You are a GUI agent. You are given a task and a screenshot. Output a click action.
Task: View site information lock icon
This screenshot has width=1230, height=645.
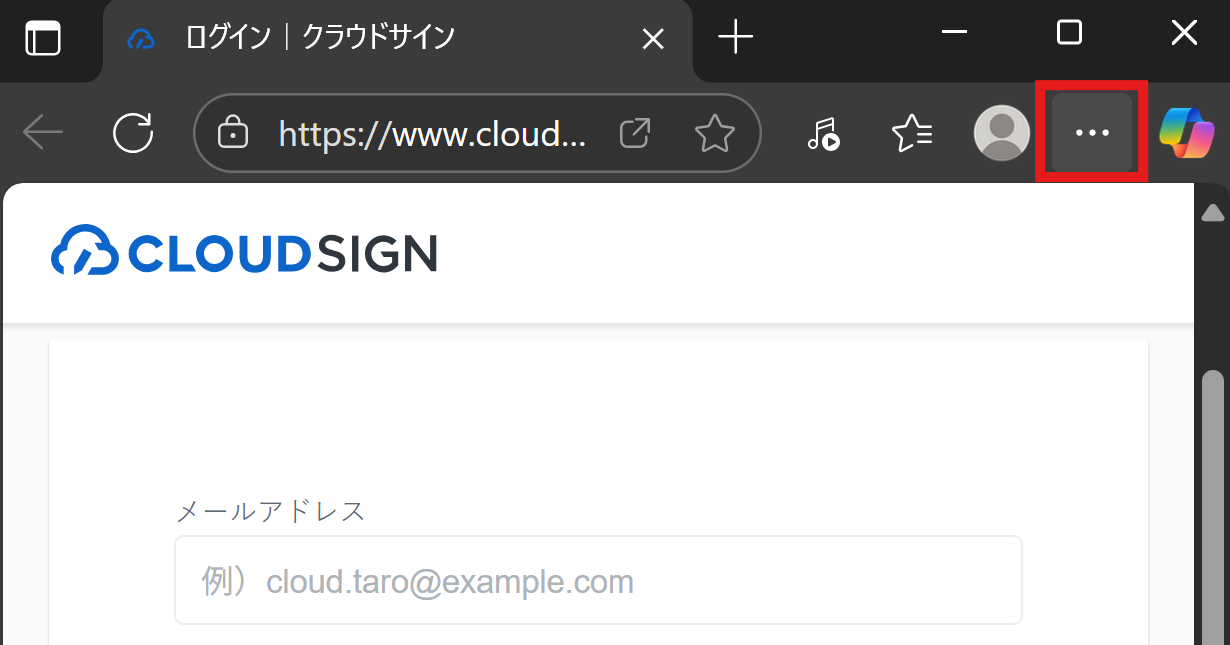[x=233, y=133]
